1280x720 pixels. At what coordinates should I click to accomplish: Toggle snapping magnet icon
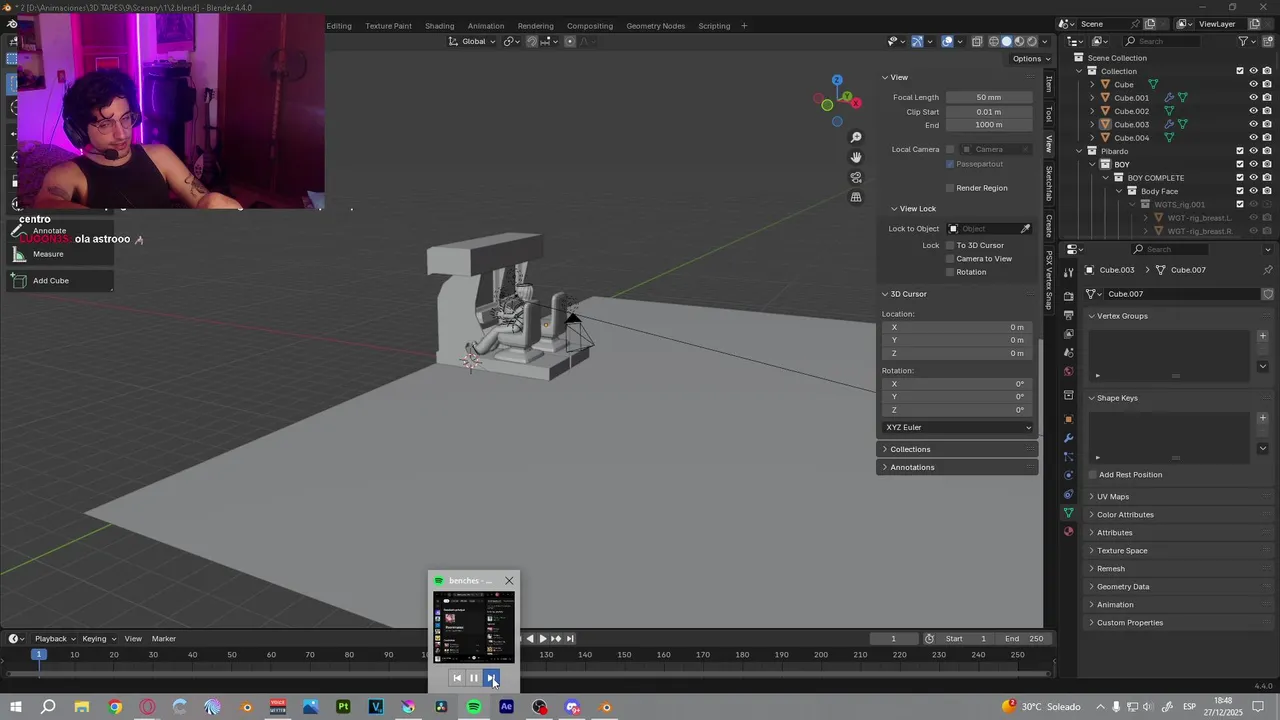pyautogui.click(x=532, y=41)
